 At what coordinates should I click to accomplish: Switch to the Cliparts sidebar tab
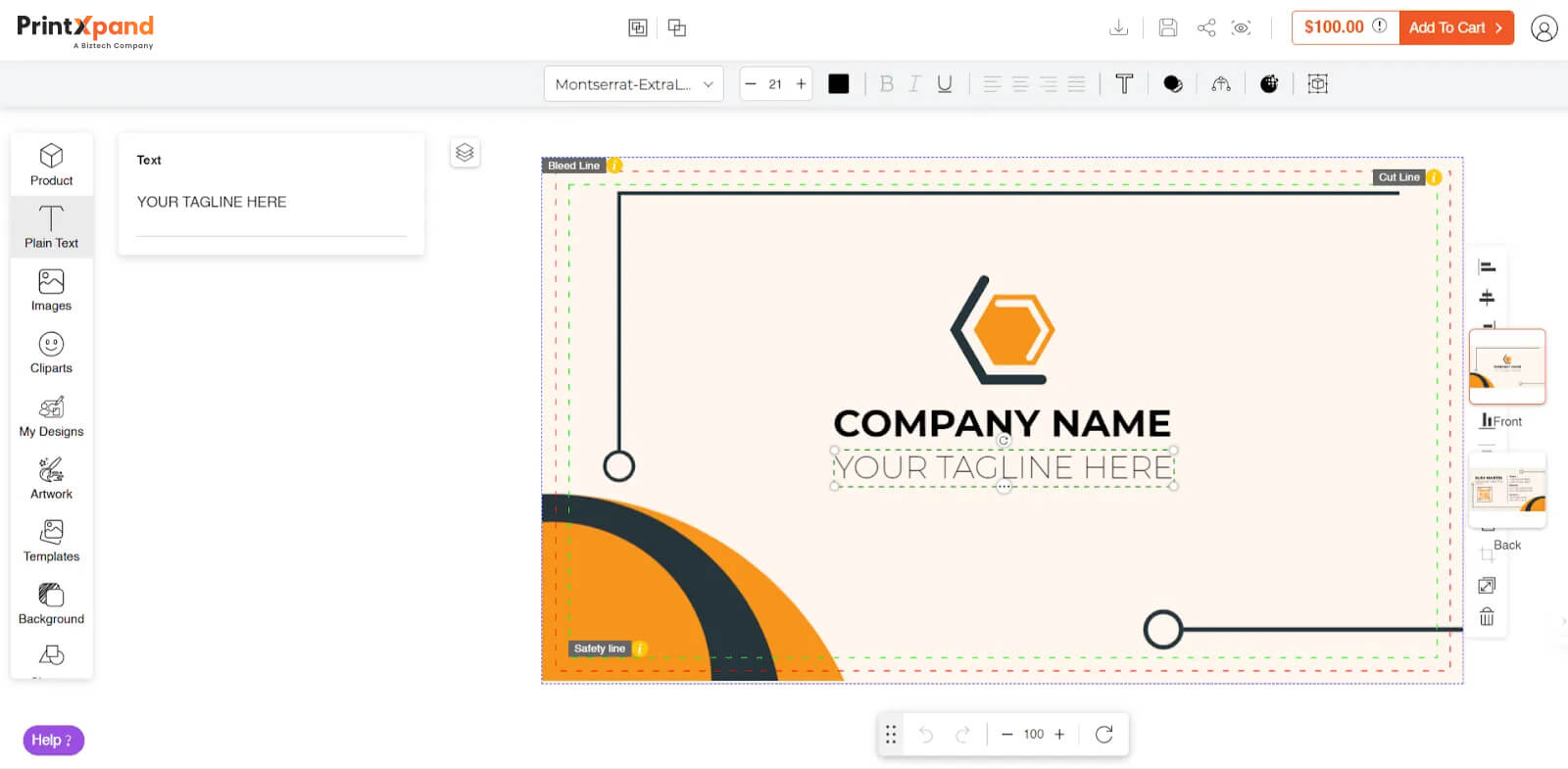pyautogui.click(x=51, y=354)
